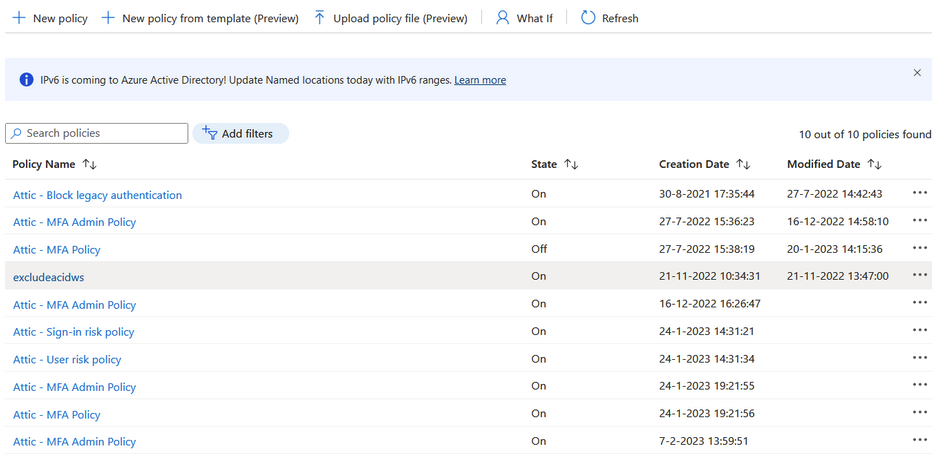This screenshot has width=939, height=458.
Task: Open more options for Block legacy authentication row
Action: [x=919, y=194]
